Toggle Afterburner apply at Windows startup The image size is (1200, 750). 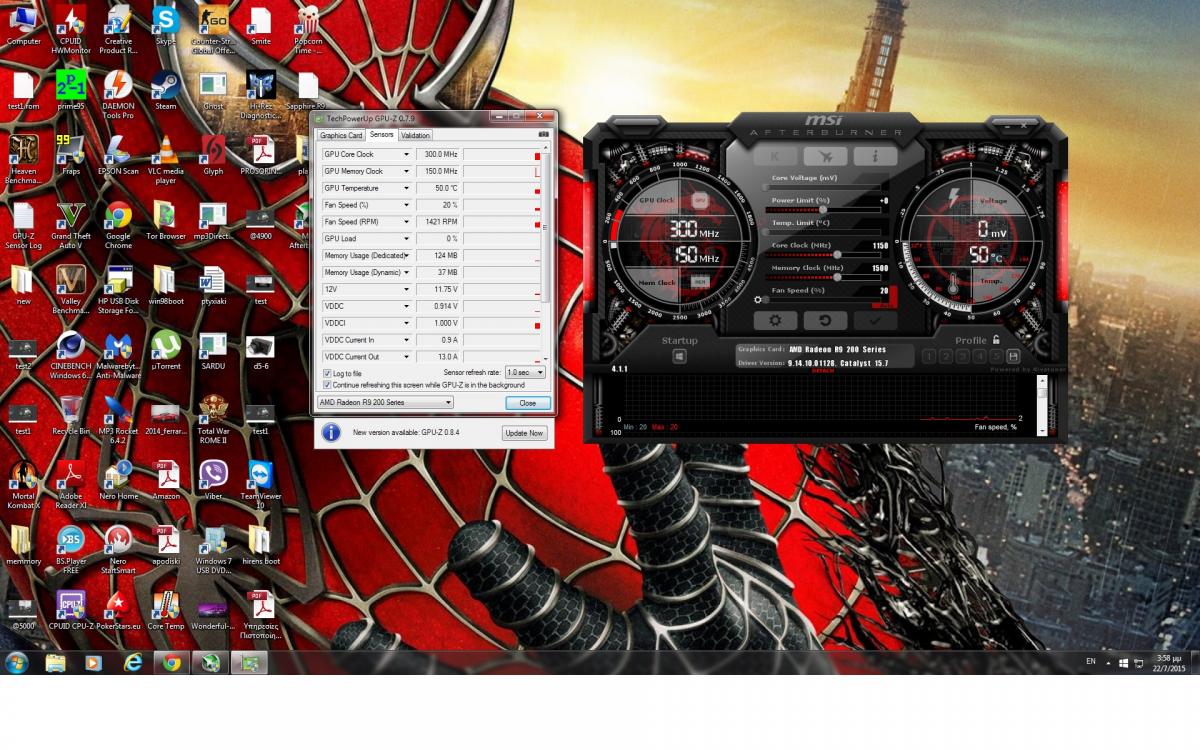tap(679, 357)
